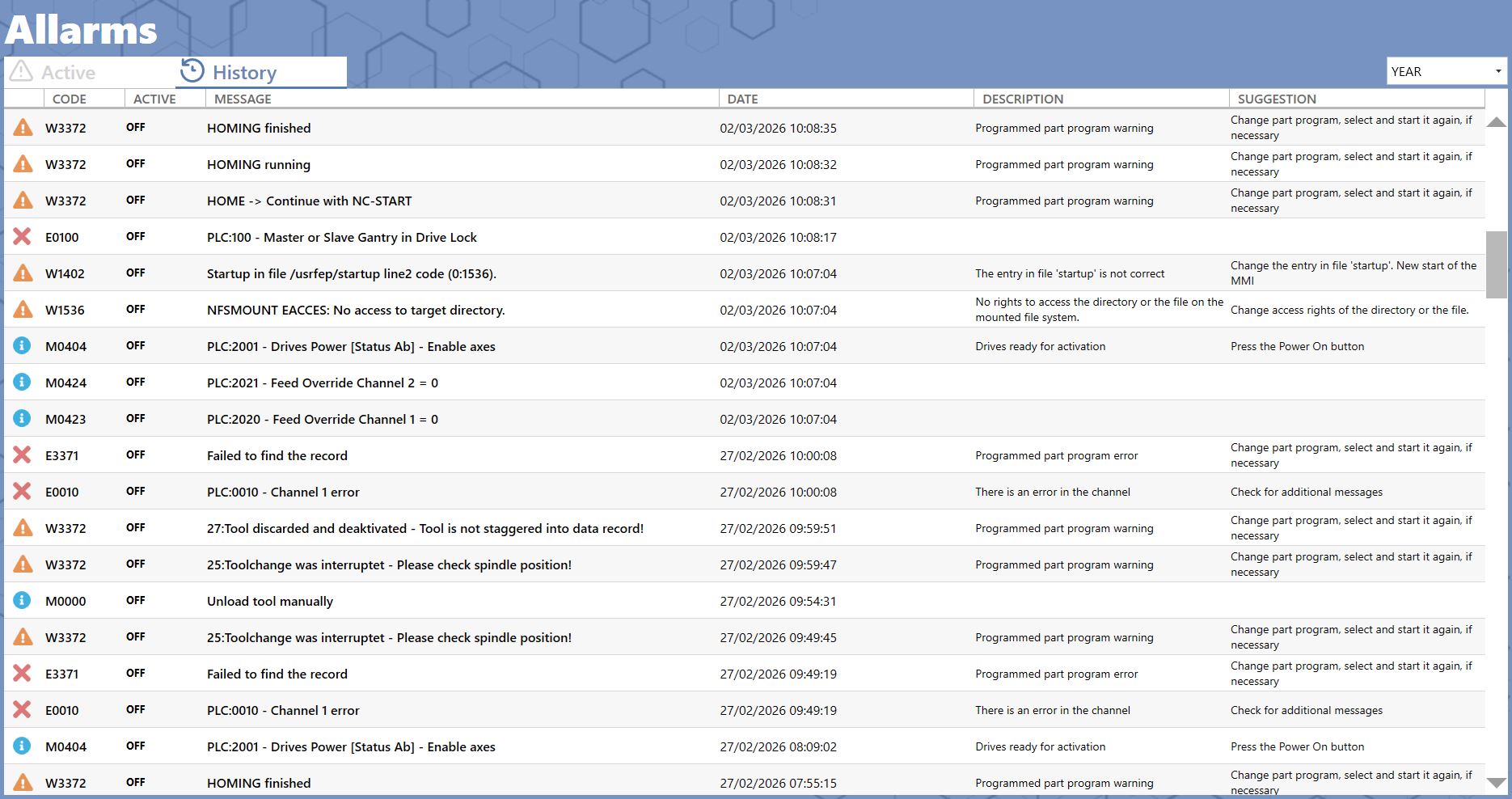Select the info icon for code M0424

point(23,382)
